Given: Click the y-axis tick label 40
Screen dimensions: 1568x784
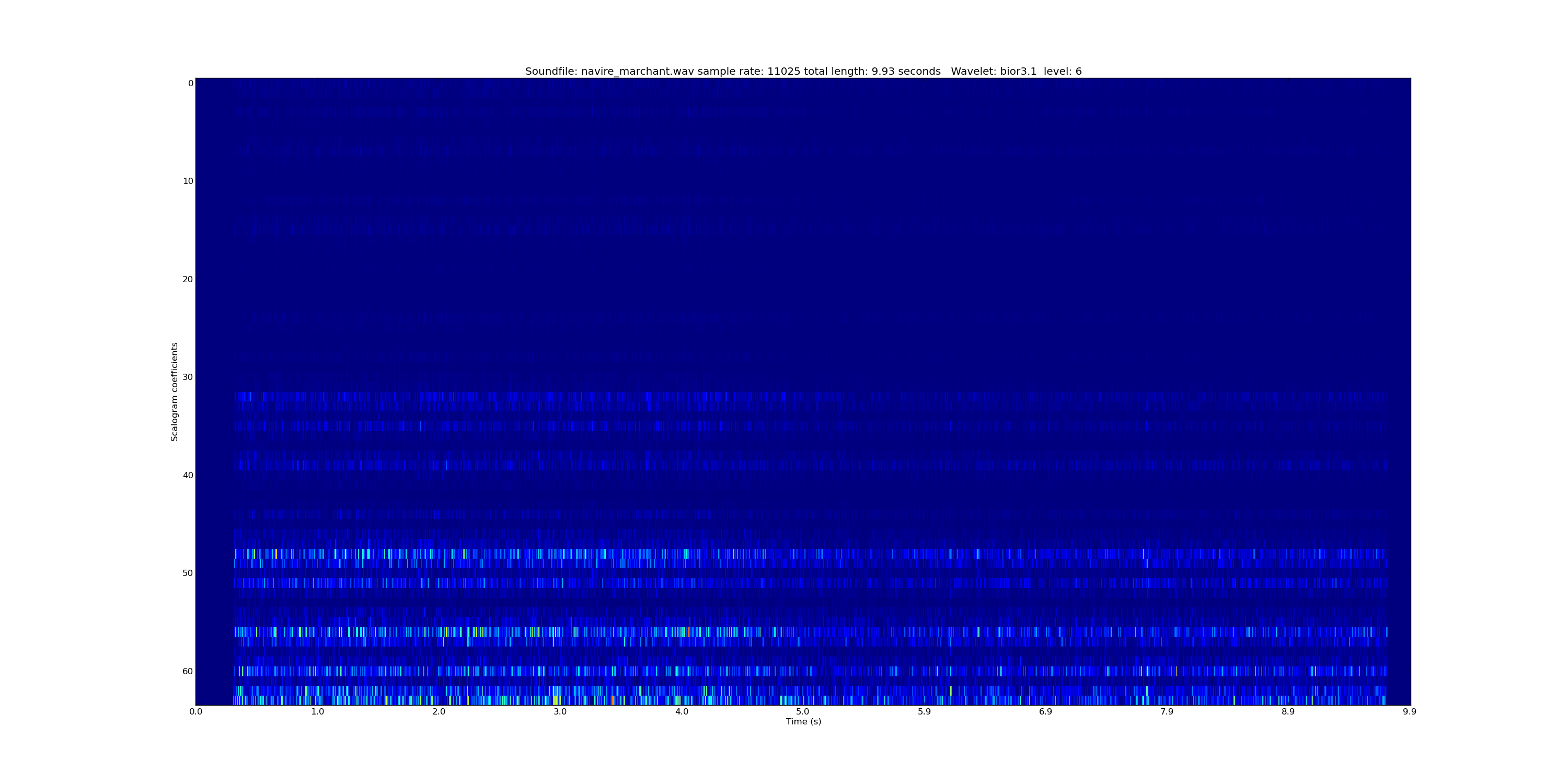Looking at the screenshot, I should tap(188, 475).
